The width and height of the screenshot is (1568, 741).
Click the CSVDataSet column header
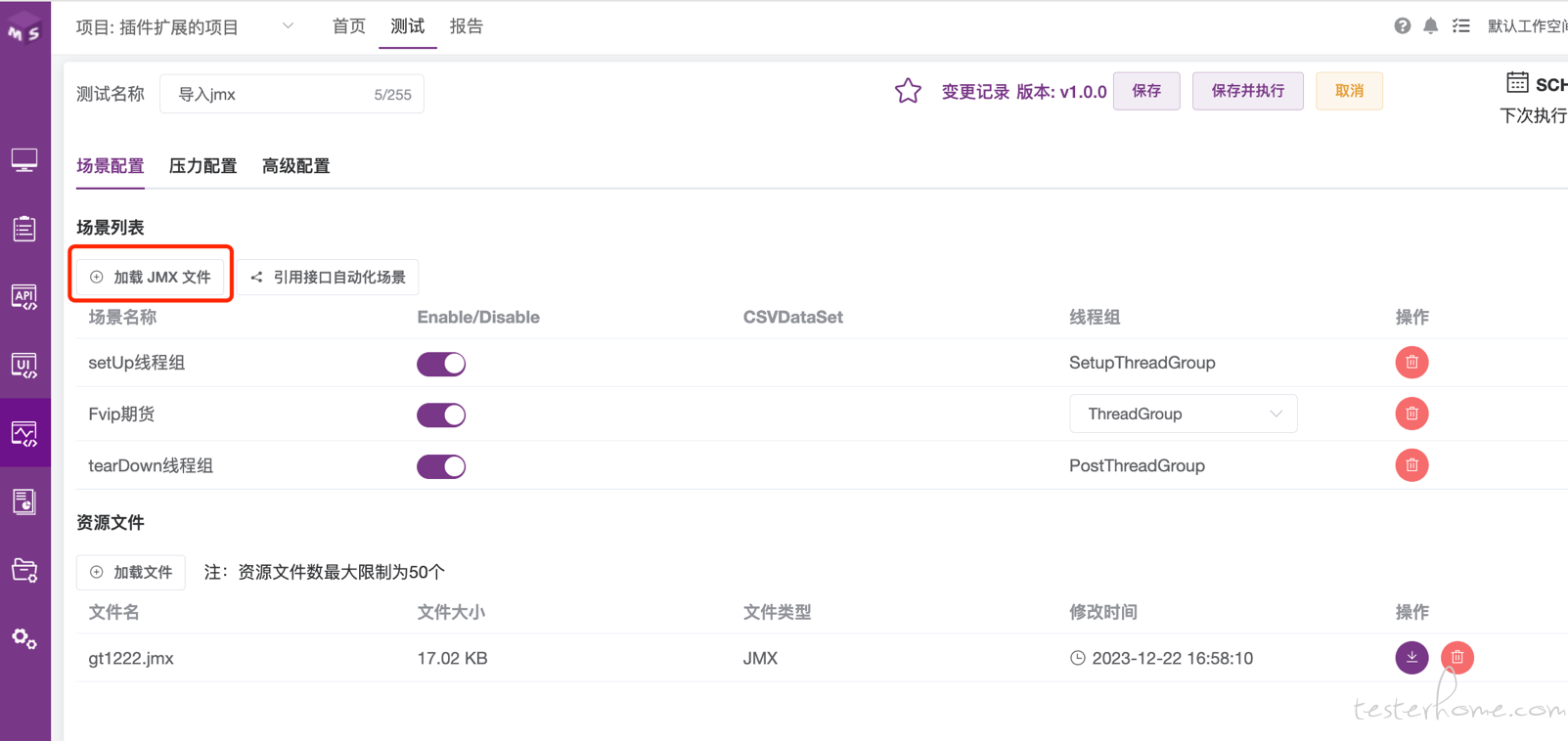pos(793,318)
